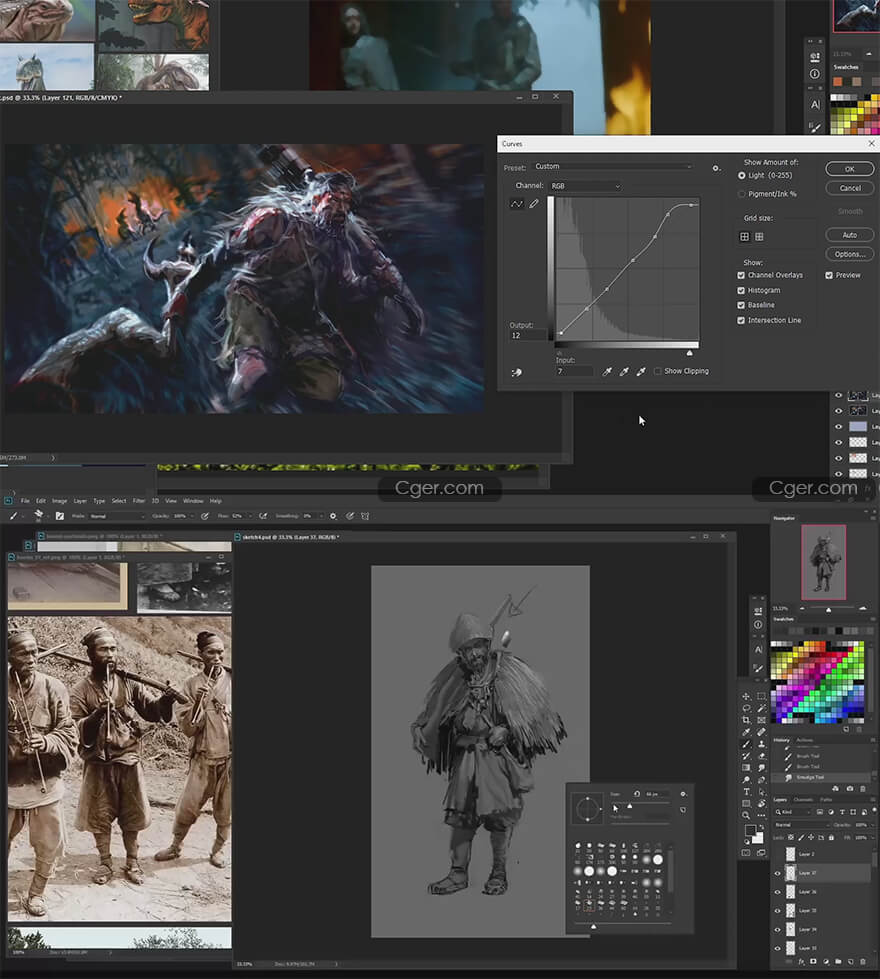This screenshot has width=880, height=979.
Task: Hide Layer 37 using its eye icon
Action: (778, 873)
